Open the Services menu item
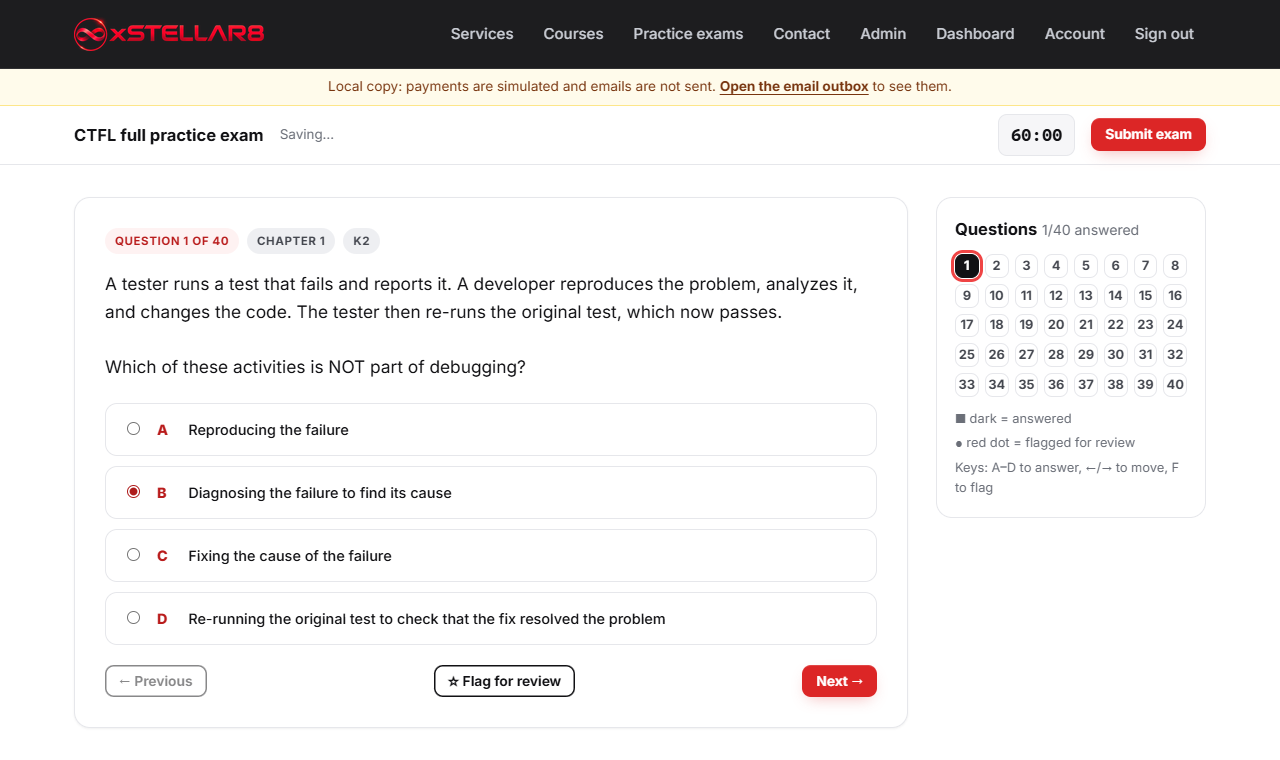This screenshot has width=1280, height=760. [x=482, y=34]
